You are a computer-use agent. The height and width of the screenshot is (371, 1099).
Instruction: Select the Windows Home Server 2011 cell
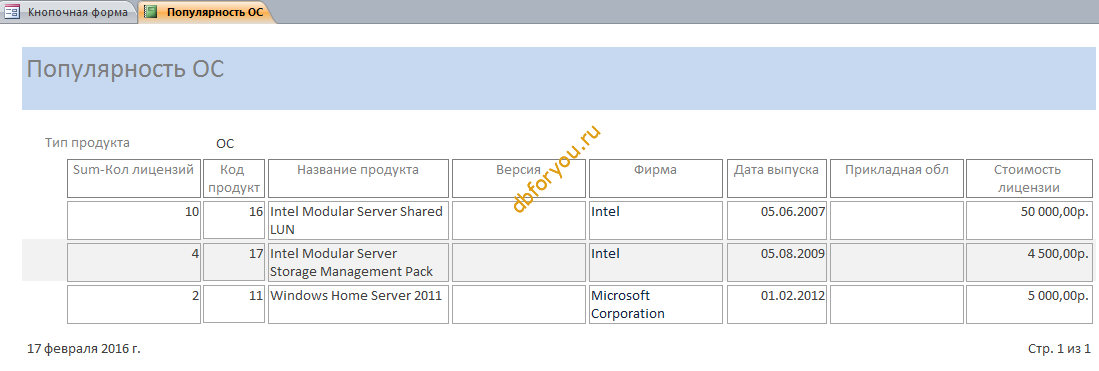358,304
